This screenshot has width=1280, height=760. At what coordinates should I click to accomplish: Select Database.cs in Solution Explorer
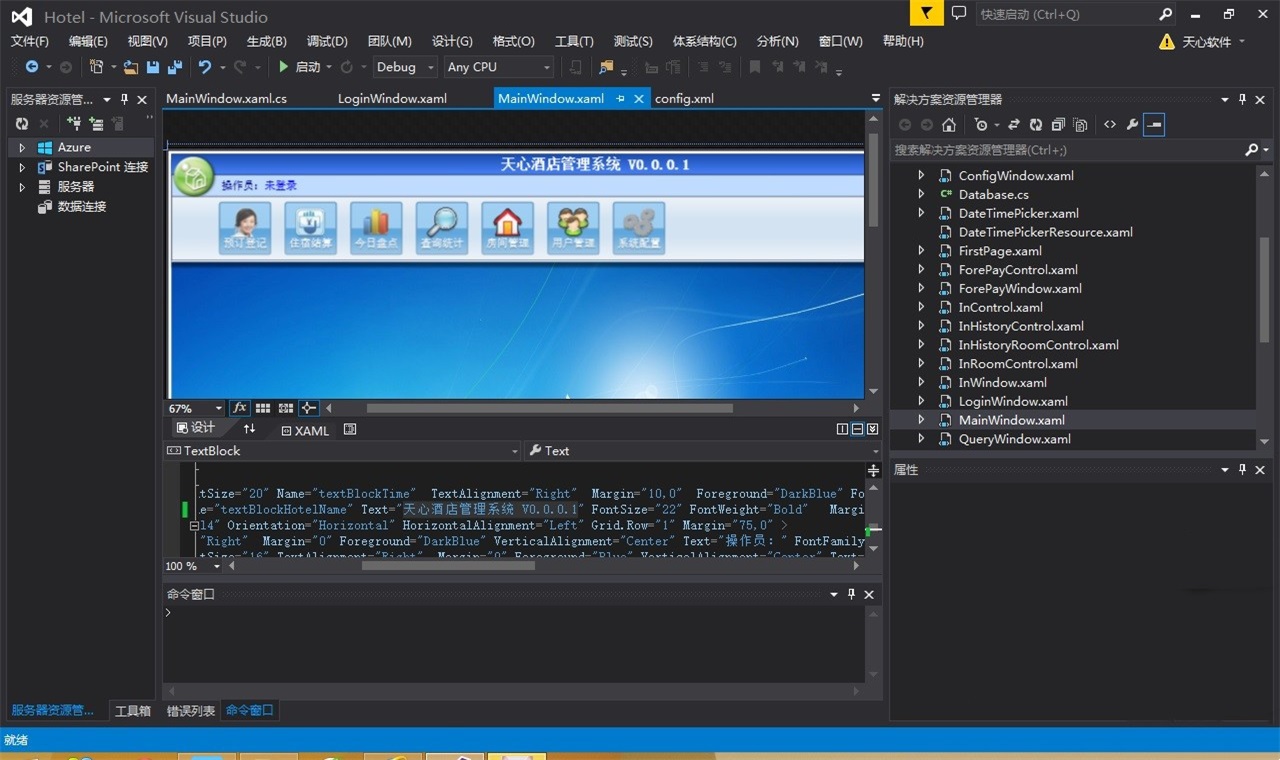click(x=993, y=194)
